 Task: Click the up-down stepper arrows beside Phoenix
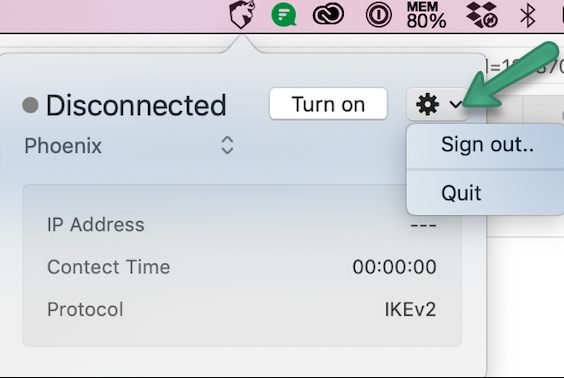click(x=227, y=145)
